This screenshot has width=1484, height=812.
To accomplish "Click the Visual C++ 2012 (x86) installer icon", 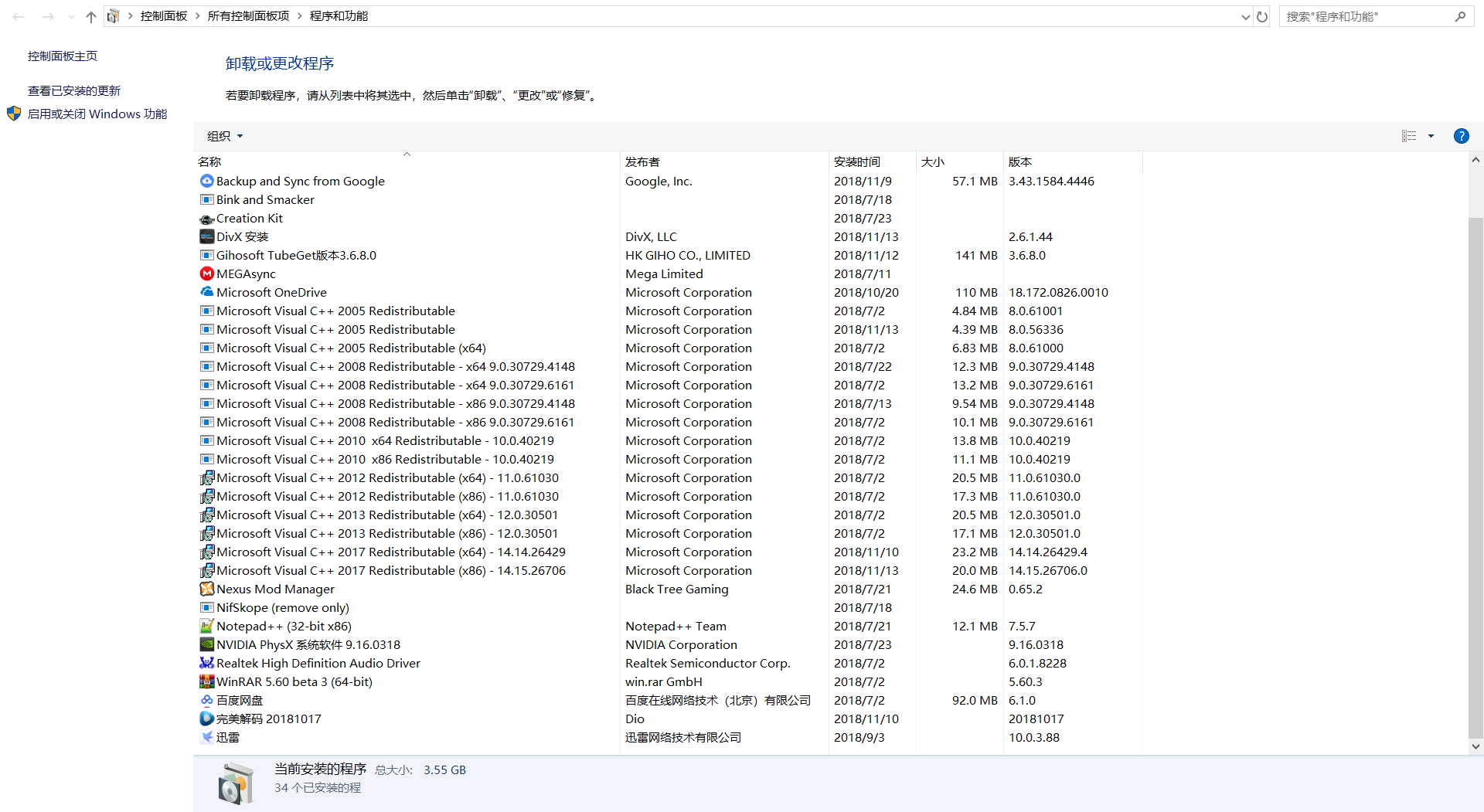I will pyautogui.click(x=206, y=496).
